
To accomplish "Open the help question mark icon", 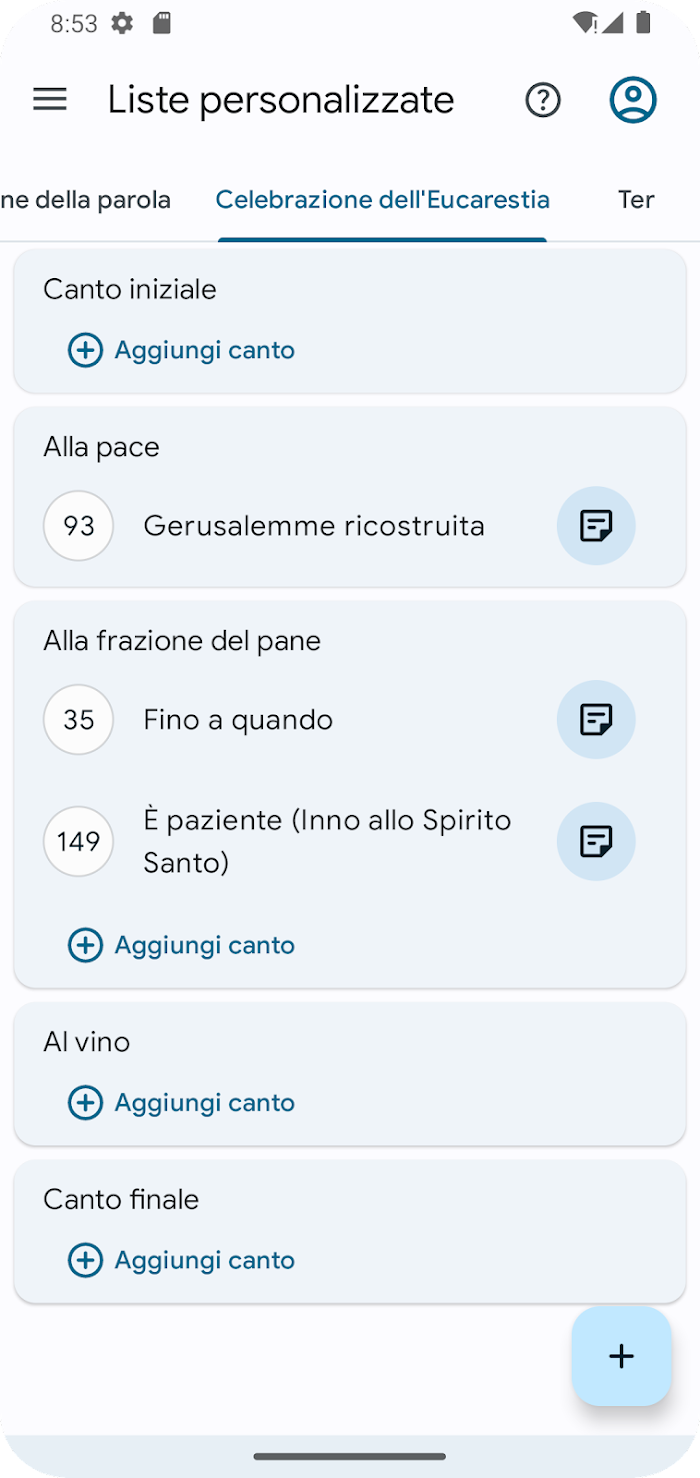I will (543, 99).
